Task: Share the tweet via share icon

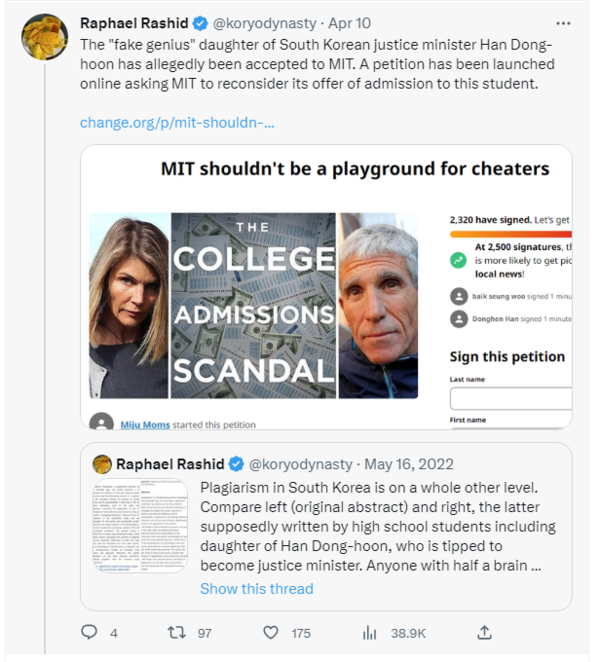Action: [x=485, y=632]
